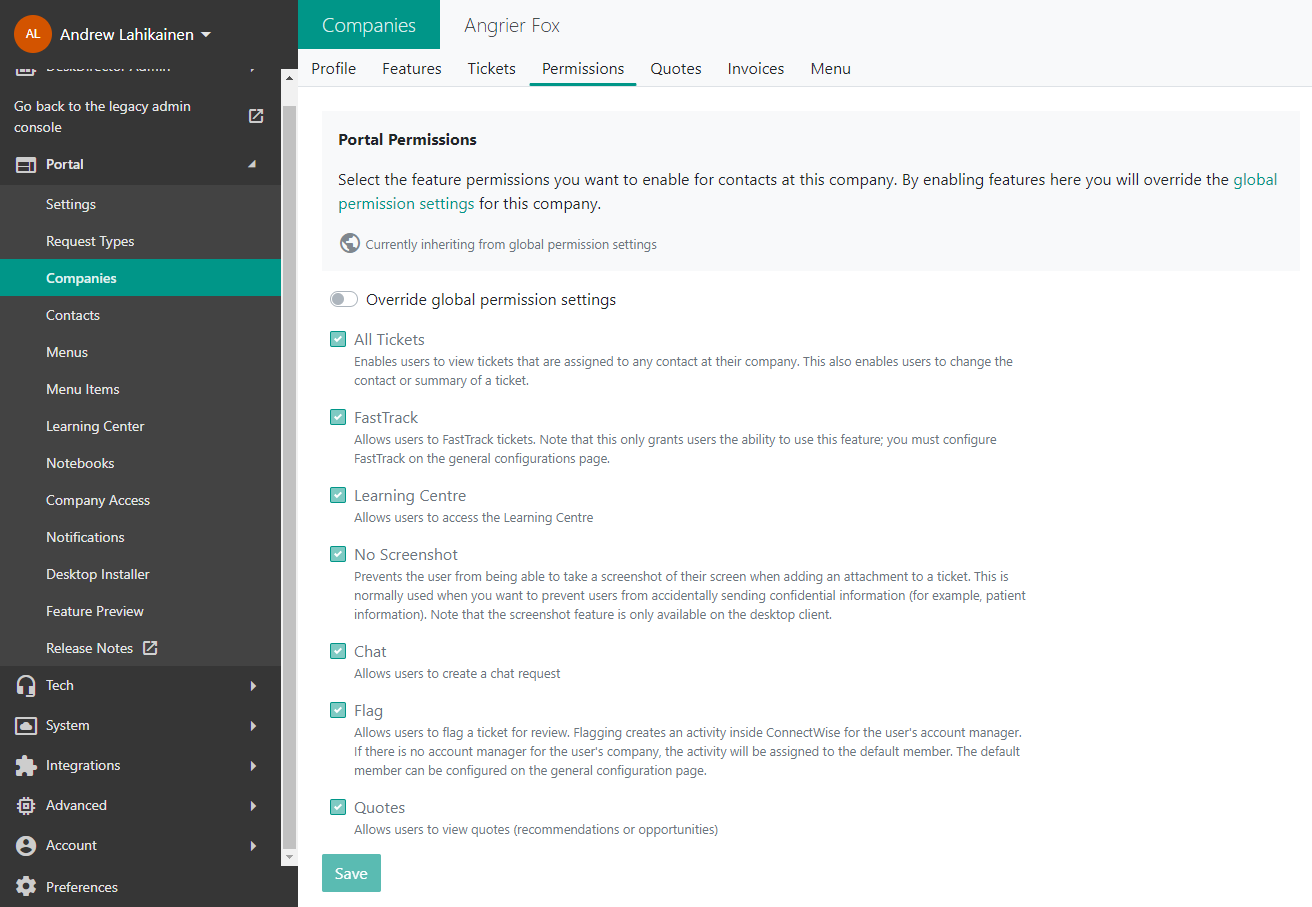Uncheck the All Tickets checkbox

[x=338, y=339]
